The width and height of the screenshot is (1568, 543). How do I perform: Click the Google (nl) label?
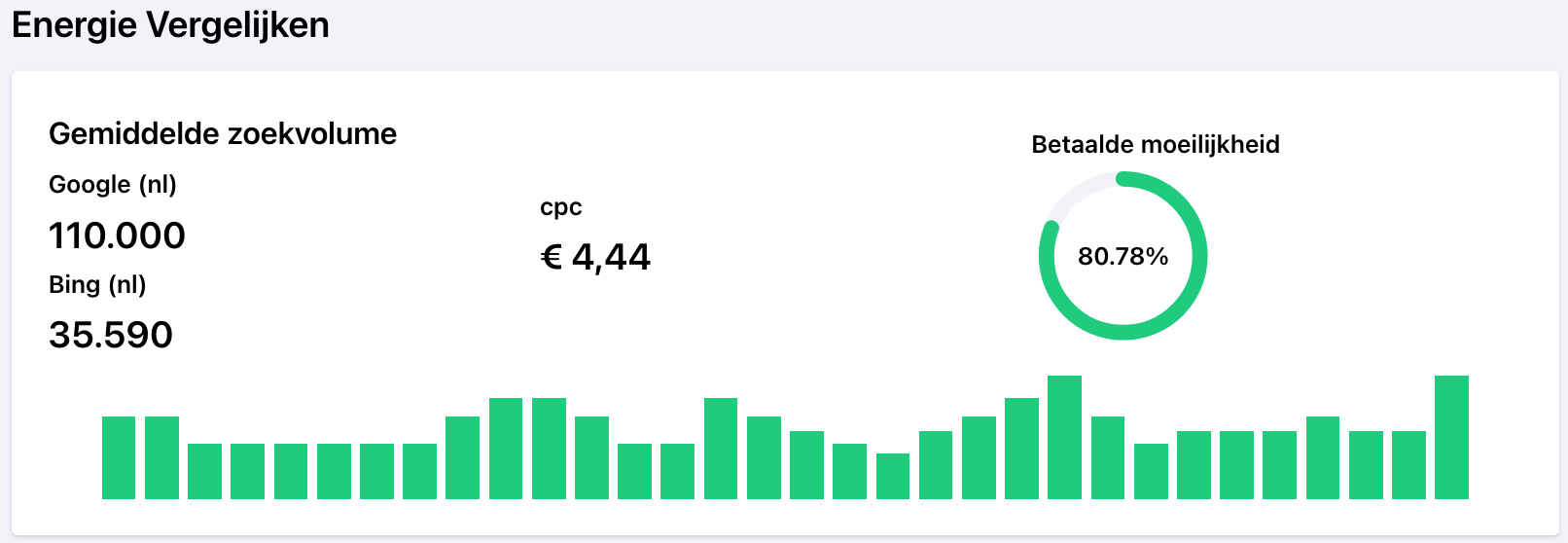[x=113, y=185]
